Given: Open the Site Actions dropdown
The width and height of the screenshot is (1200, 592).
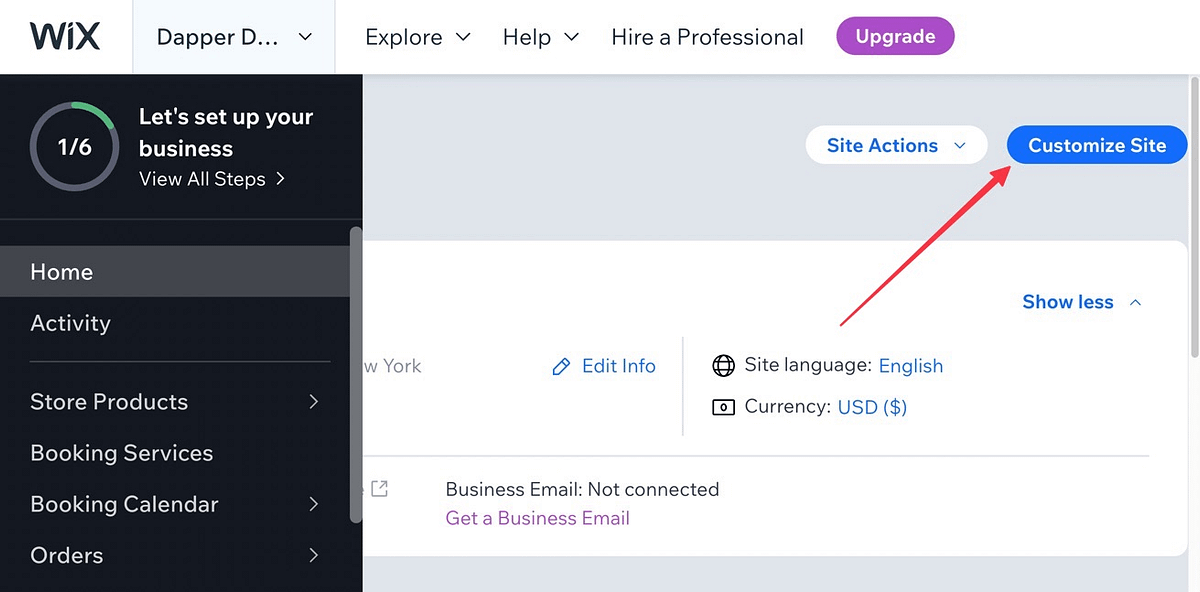Looking at the screenshot, I should (x=896, y=144).
